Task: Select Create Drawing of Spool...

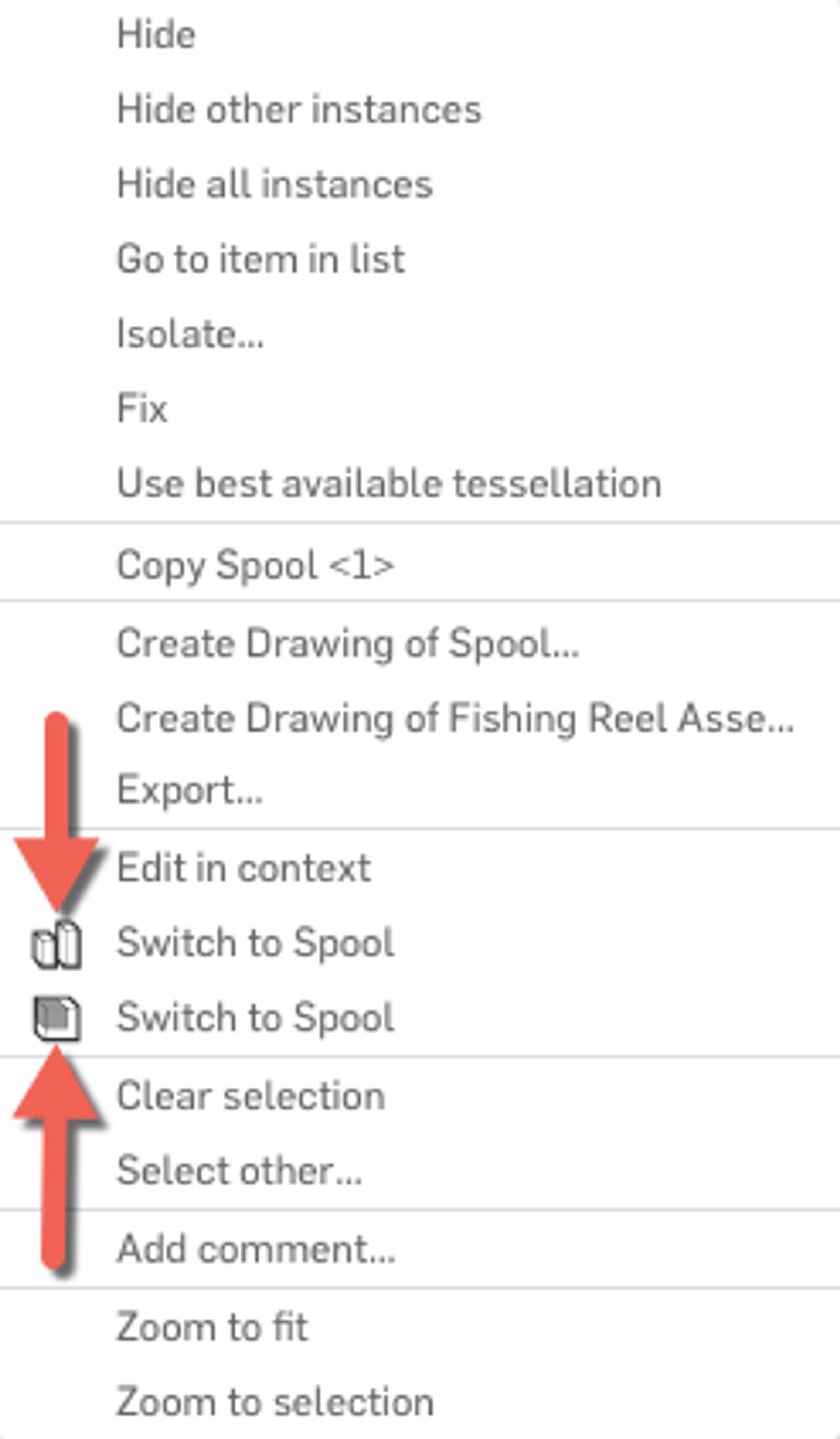Action: (348, 643)
